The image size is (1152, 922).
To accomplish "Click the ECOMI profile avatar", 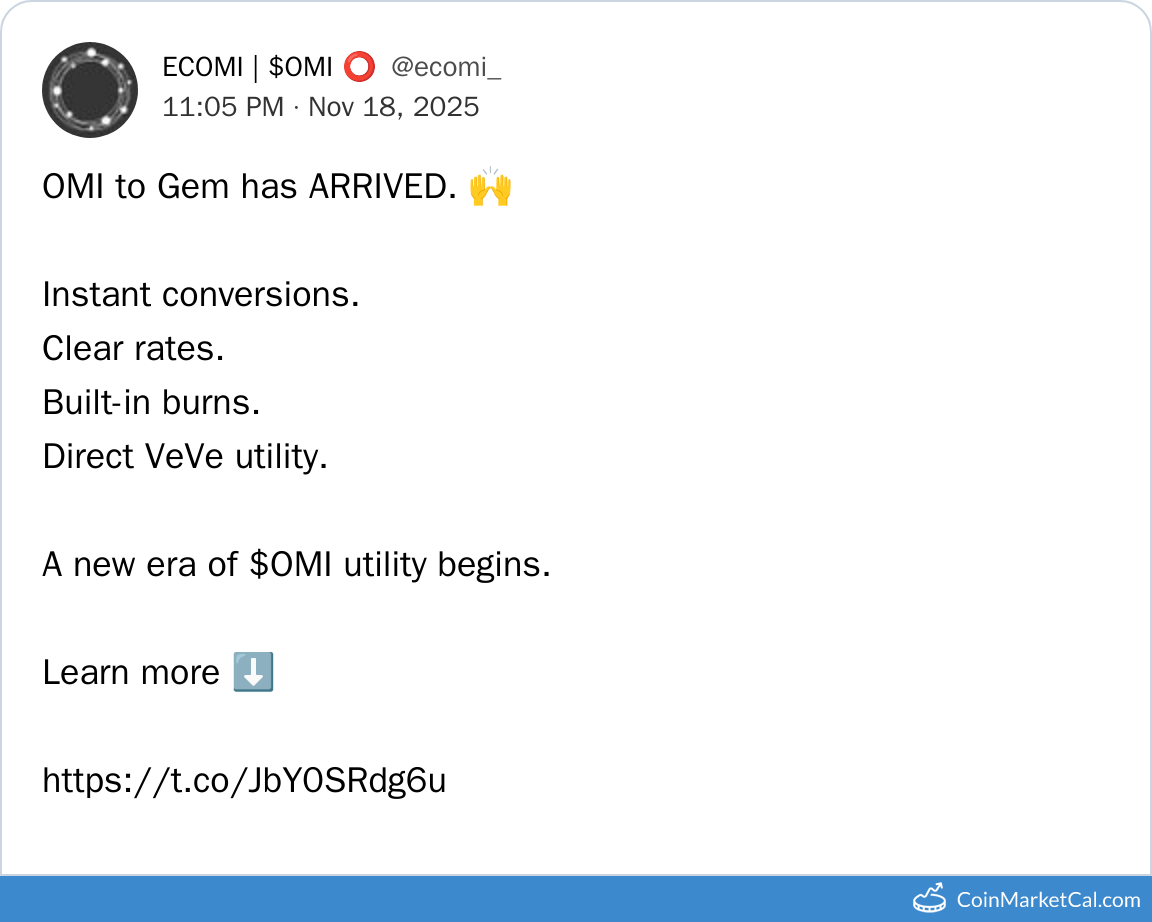I will point(90,90).
